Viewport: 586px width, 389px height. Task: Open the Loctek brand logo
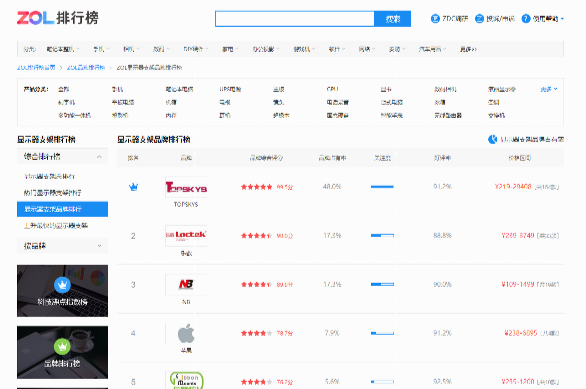pyautogui.click(x=186, y=235)
